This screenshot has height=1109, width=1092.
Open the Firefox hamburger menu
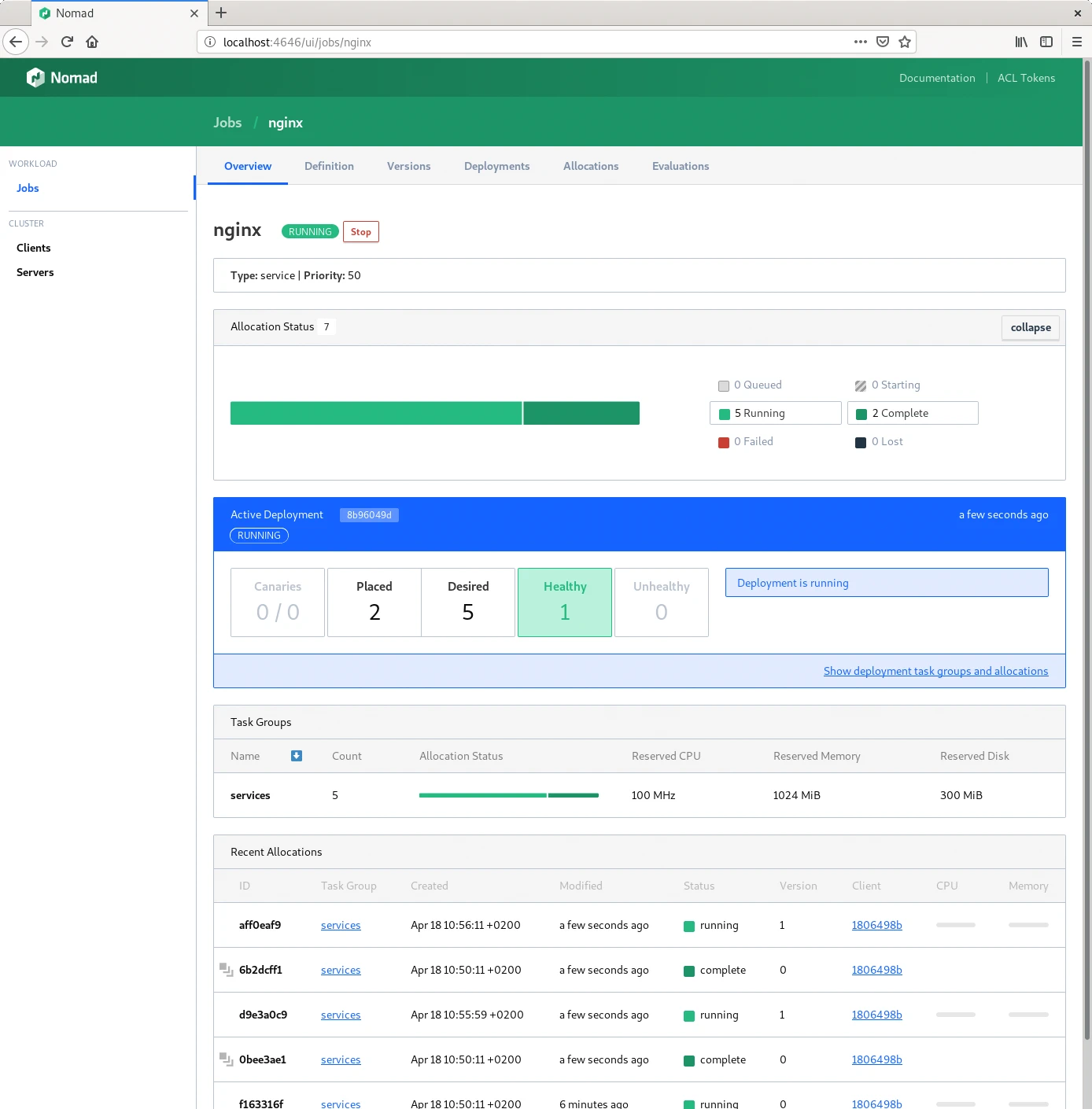tap(1076, 42)
